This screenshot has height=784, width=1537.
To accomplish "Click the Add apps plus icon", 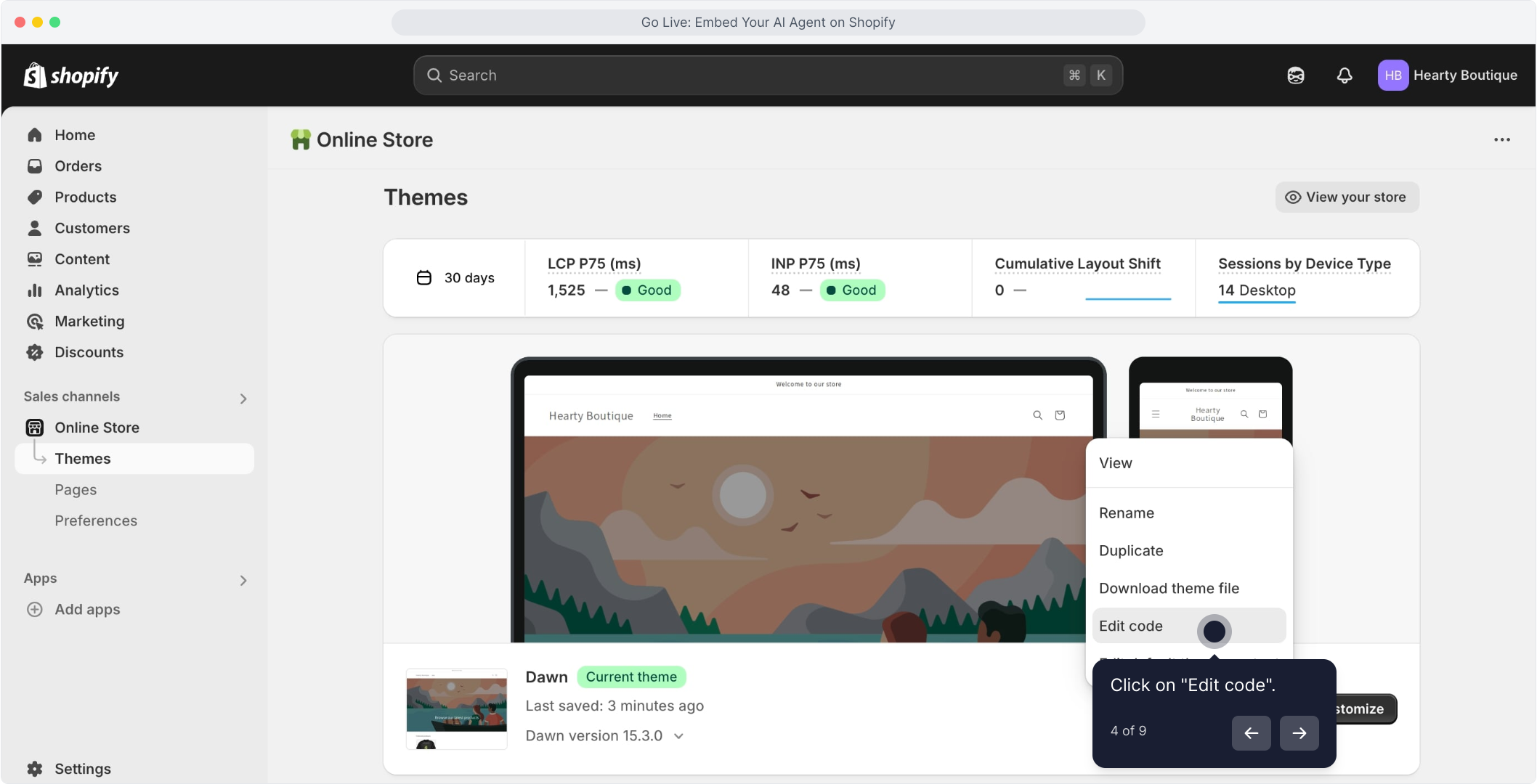I will [x=35, y=610].
